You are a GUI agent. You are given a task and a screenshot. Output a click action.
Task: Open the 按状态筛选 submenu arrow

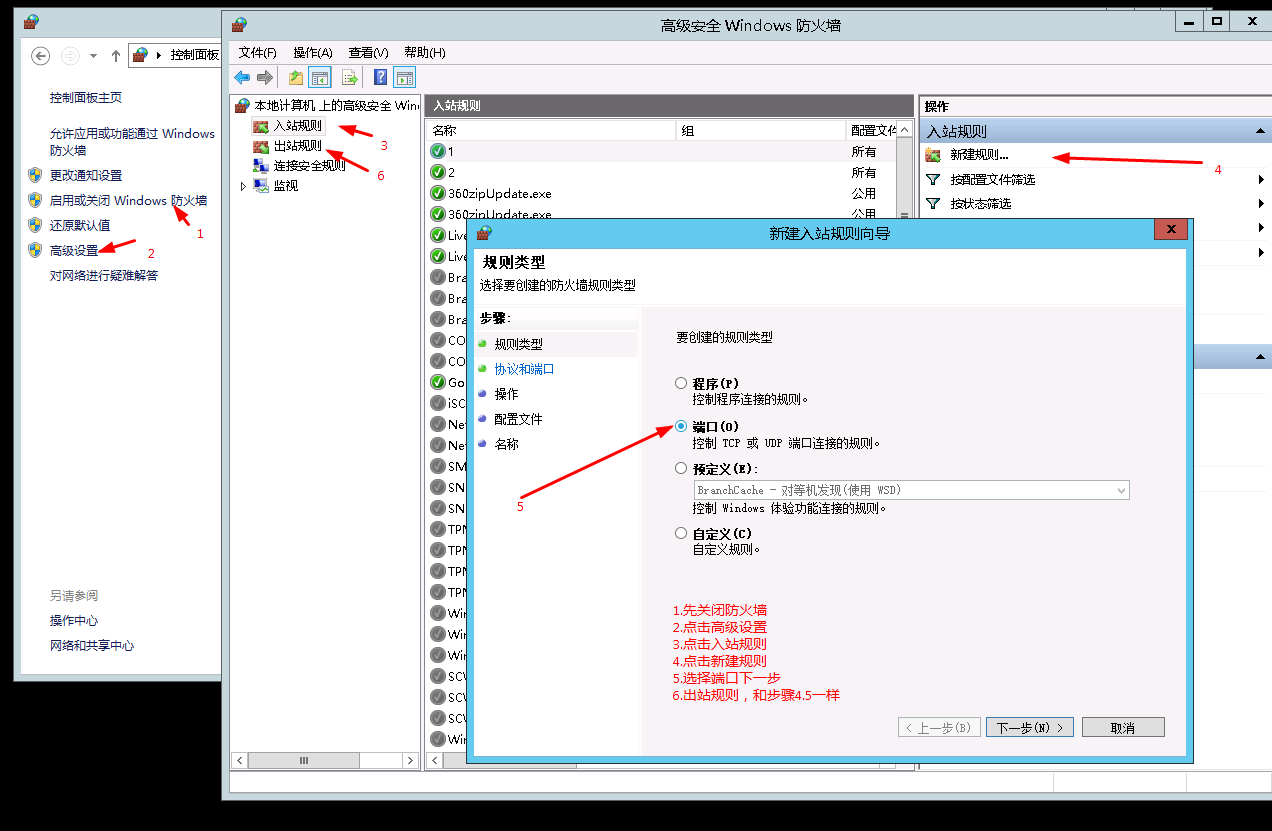[x=1262, y=203]
